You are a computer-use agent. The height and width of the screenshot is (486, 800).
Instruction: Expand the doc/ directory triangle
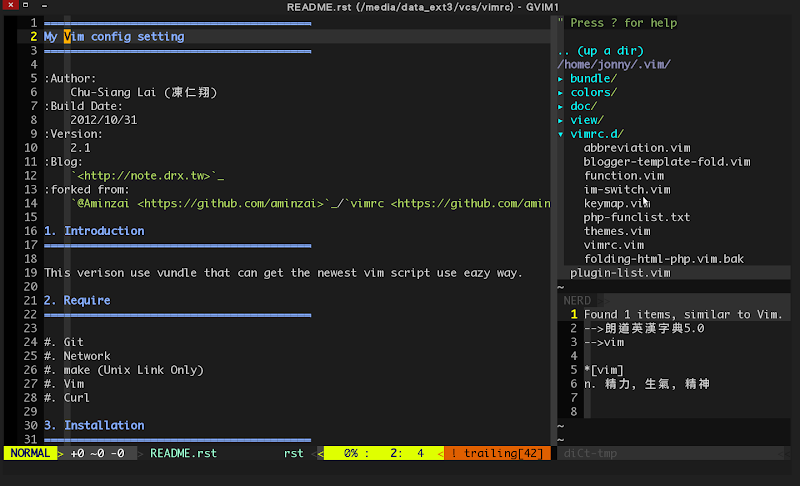pyautogui.click(x=560, y=107)
